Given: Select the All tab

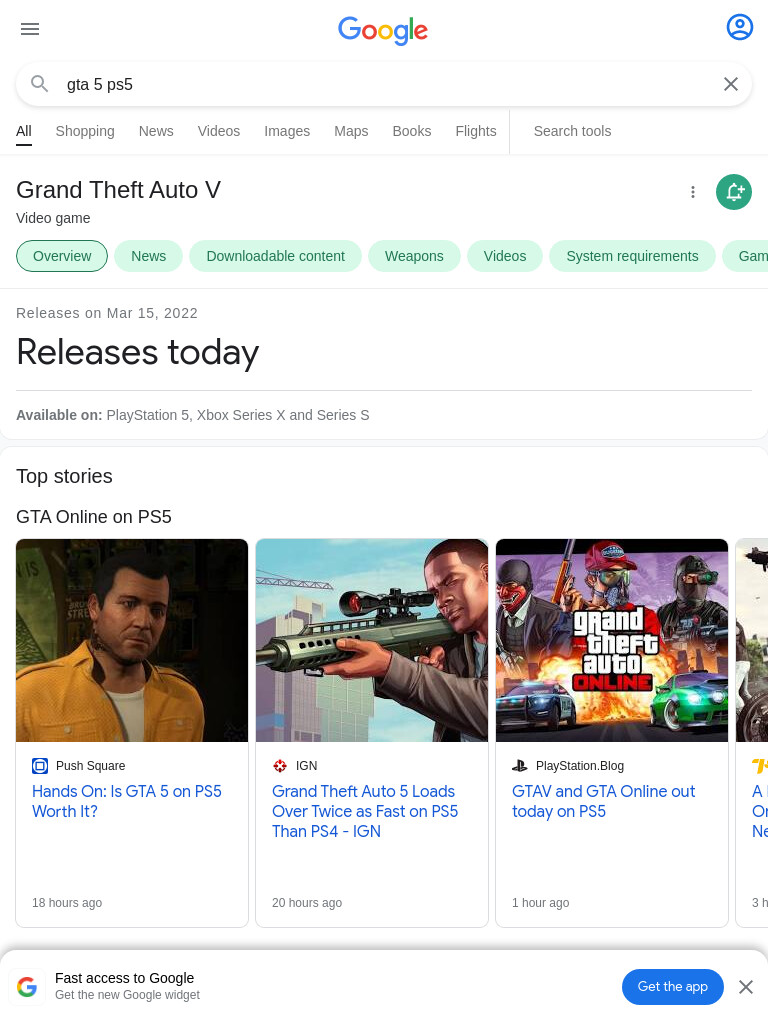Looking at the screenshot, I should click(x=24, y=131).
